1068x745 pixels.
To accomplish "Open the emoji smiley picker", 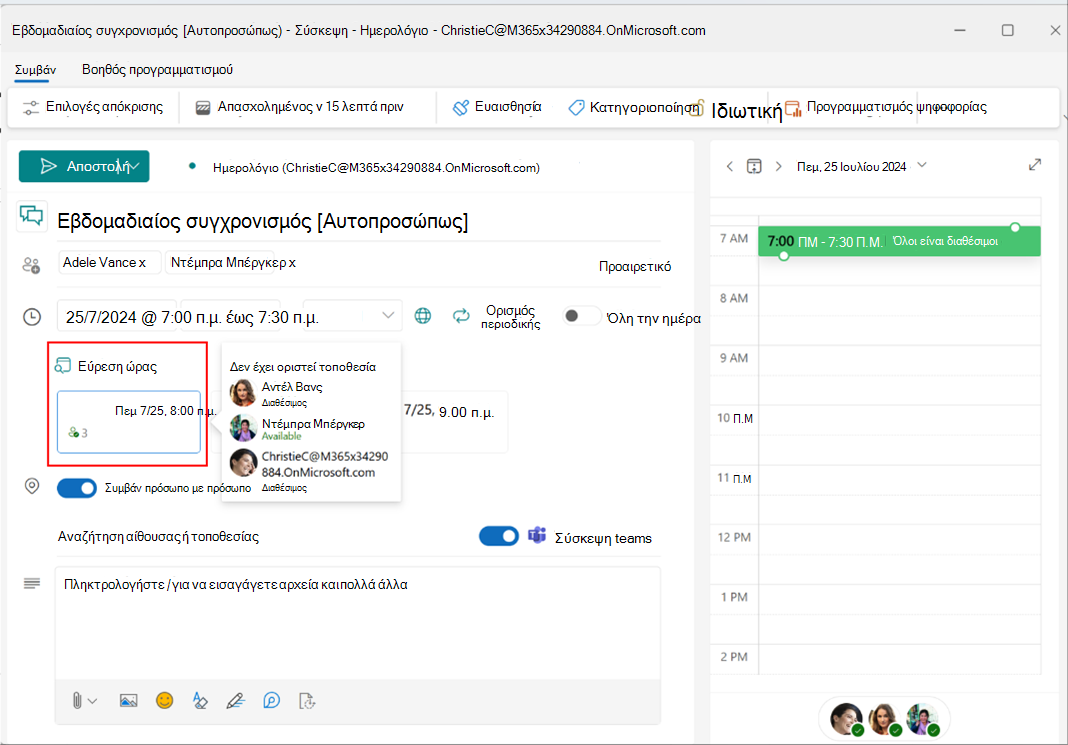I will (164, 700).
